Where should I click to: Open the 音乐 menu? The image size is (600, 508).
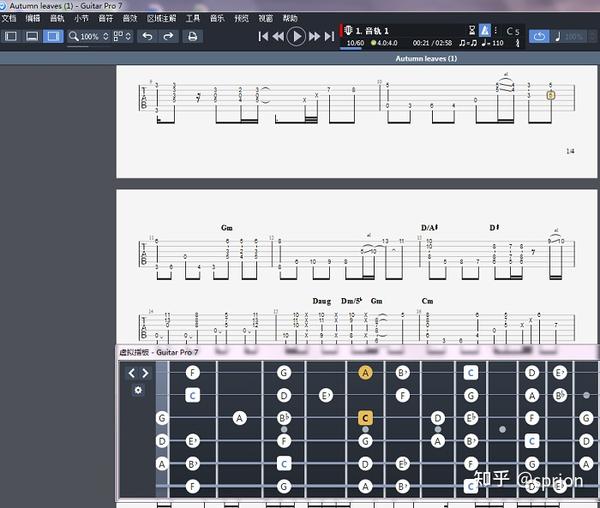click(217, 18)
